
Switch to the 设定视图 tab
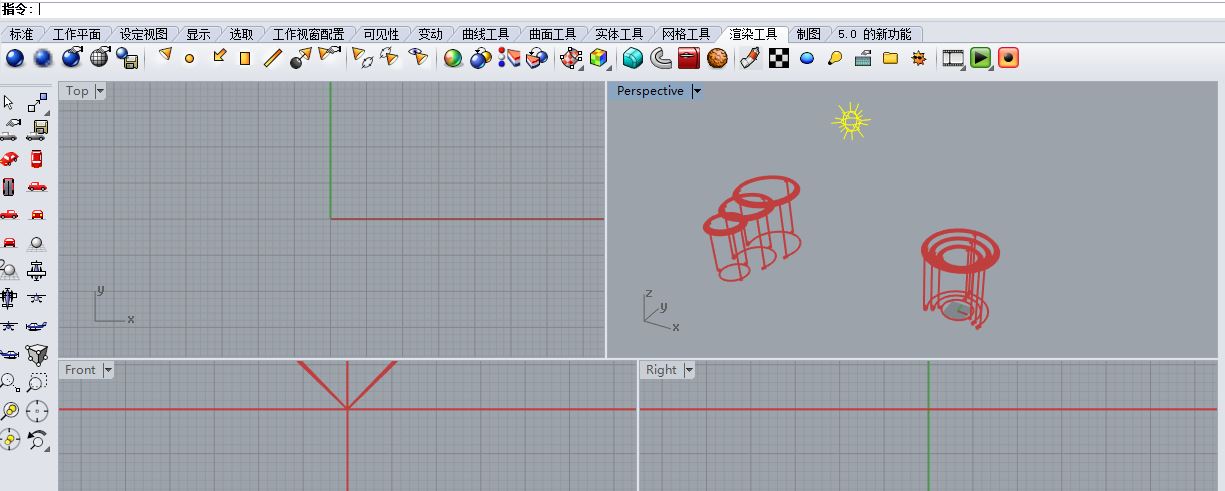tap(143, 34)
